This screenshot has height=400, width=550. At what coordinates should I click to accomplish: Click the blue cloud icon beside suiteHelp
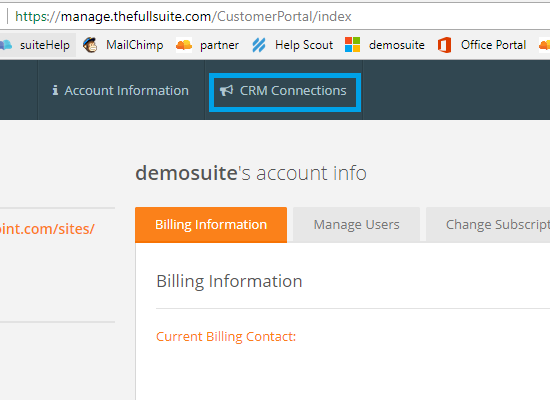(6, 45)
